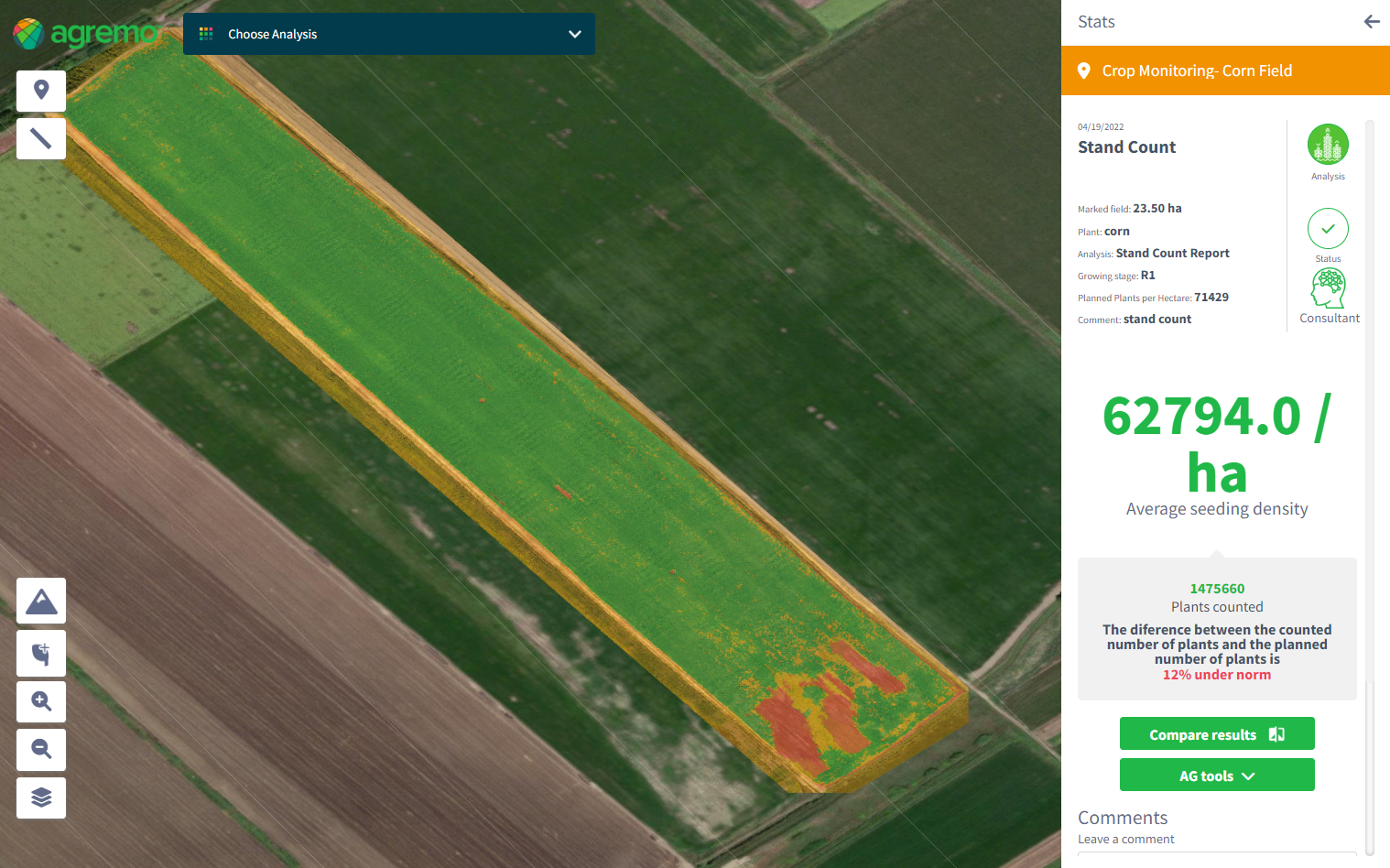Click the planned plants 71429 value
The image size is (1390, 868).
click(x=1211, y=298)
